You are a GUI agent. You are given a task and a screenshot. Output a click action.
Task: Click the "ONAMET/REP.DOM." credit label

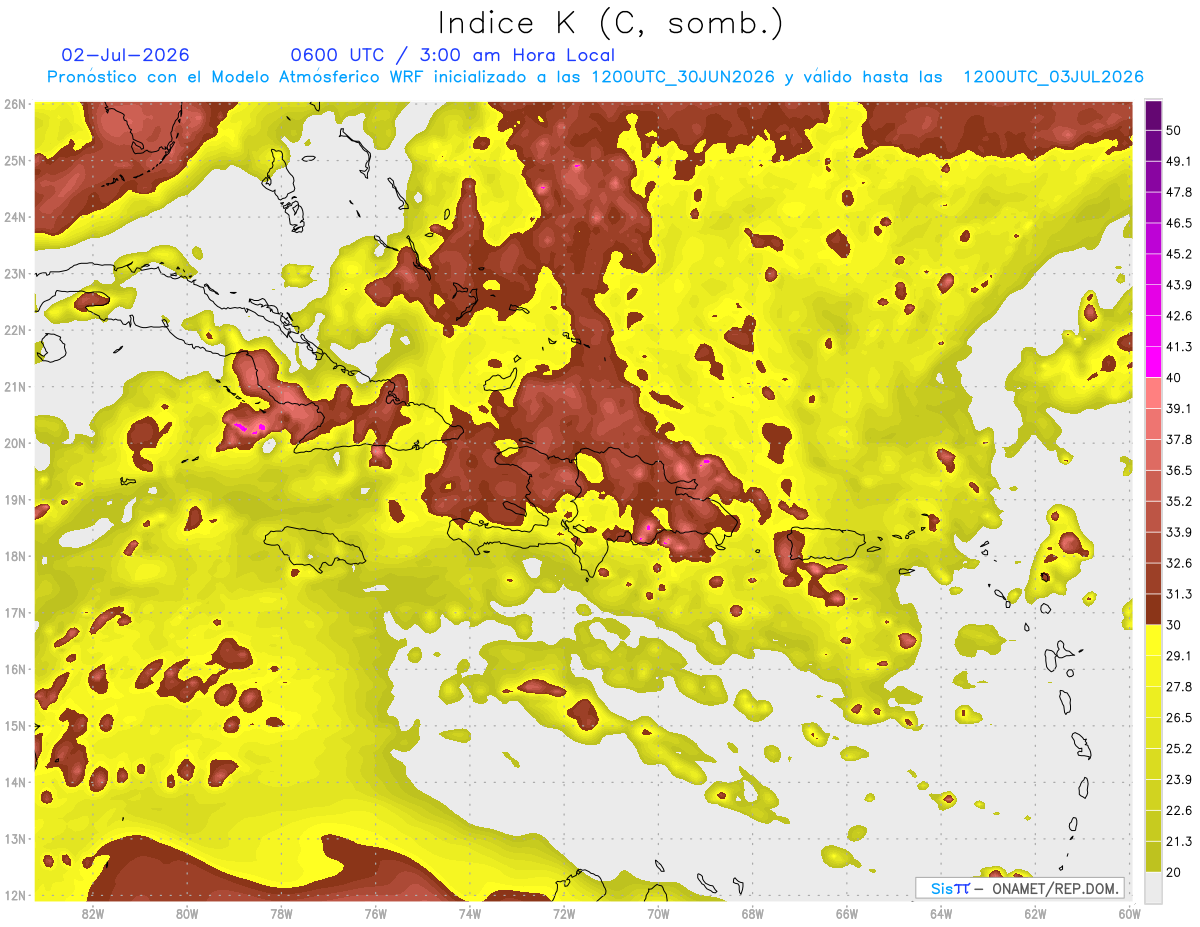click(1055, 888)
